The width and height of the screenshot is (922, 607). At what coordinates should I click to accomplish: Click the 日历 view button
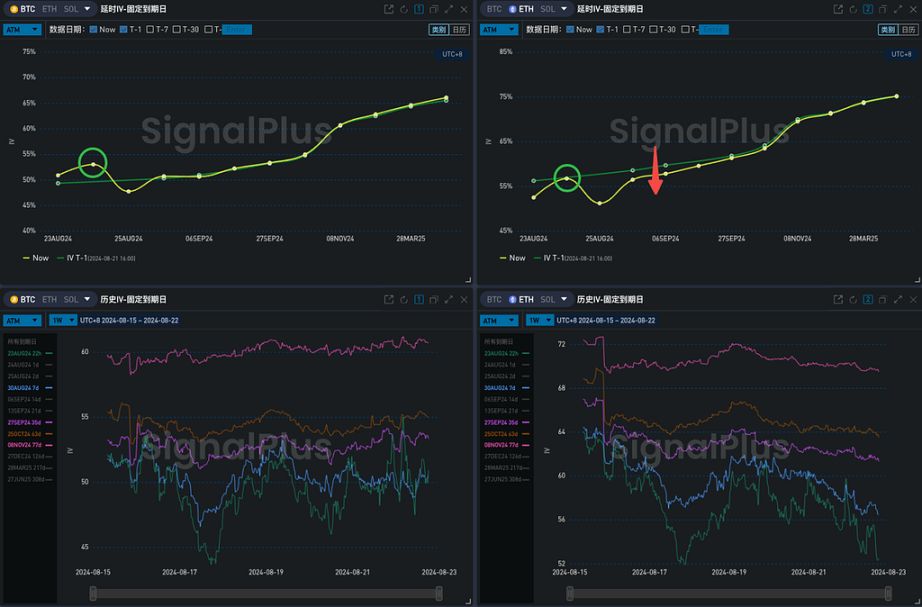coord(458,29)
